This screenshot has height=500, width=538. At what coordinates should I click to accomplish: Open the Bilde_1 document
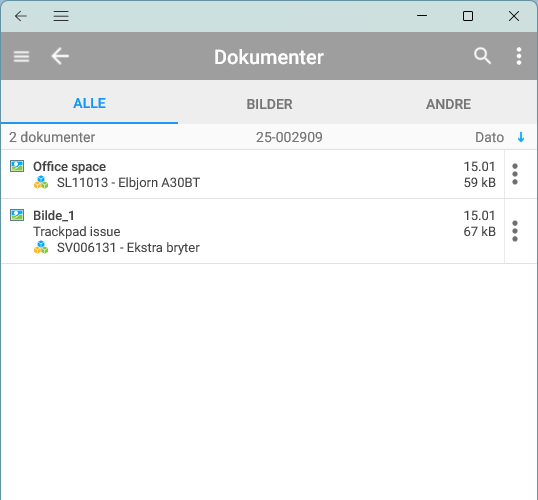point(253,231)
